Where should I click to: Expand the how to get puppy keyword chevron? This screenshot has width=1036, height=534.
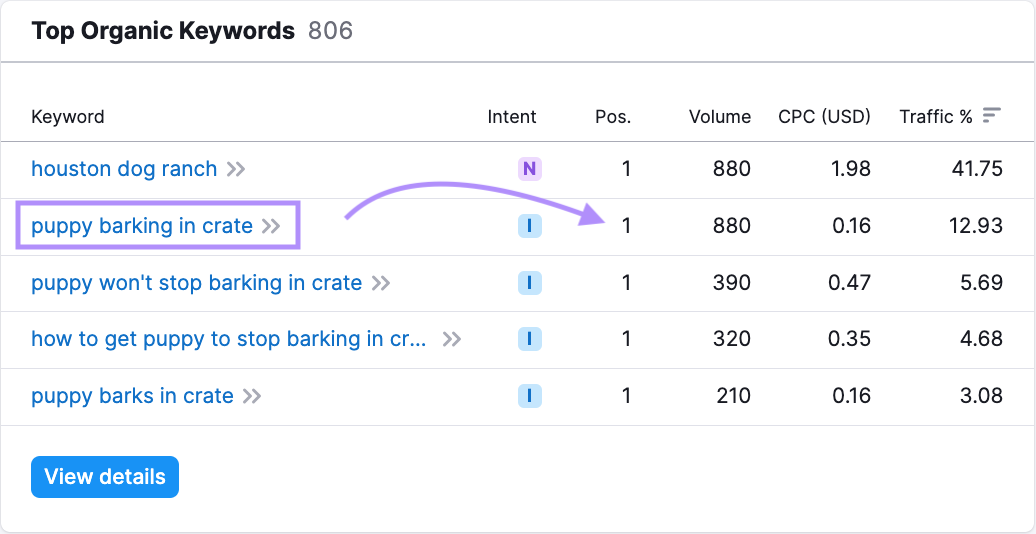[x=452, y=339]
